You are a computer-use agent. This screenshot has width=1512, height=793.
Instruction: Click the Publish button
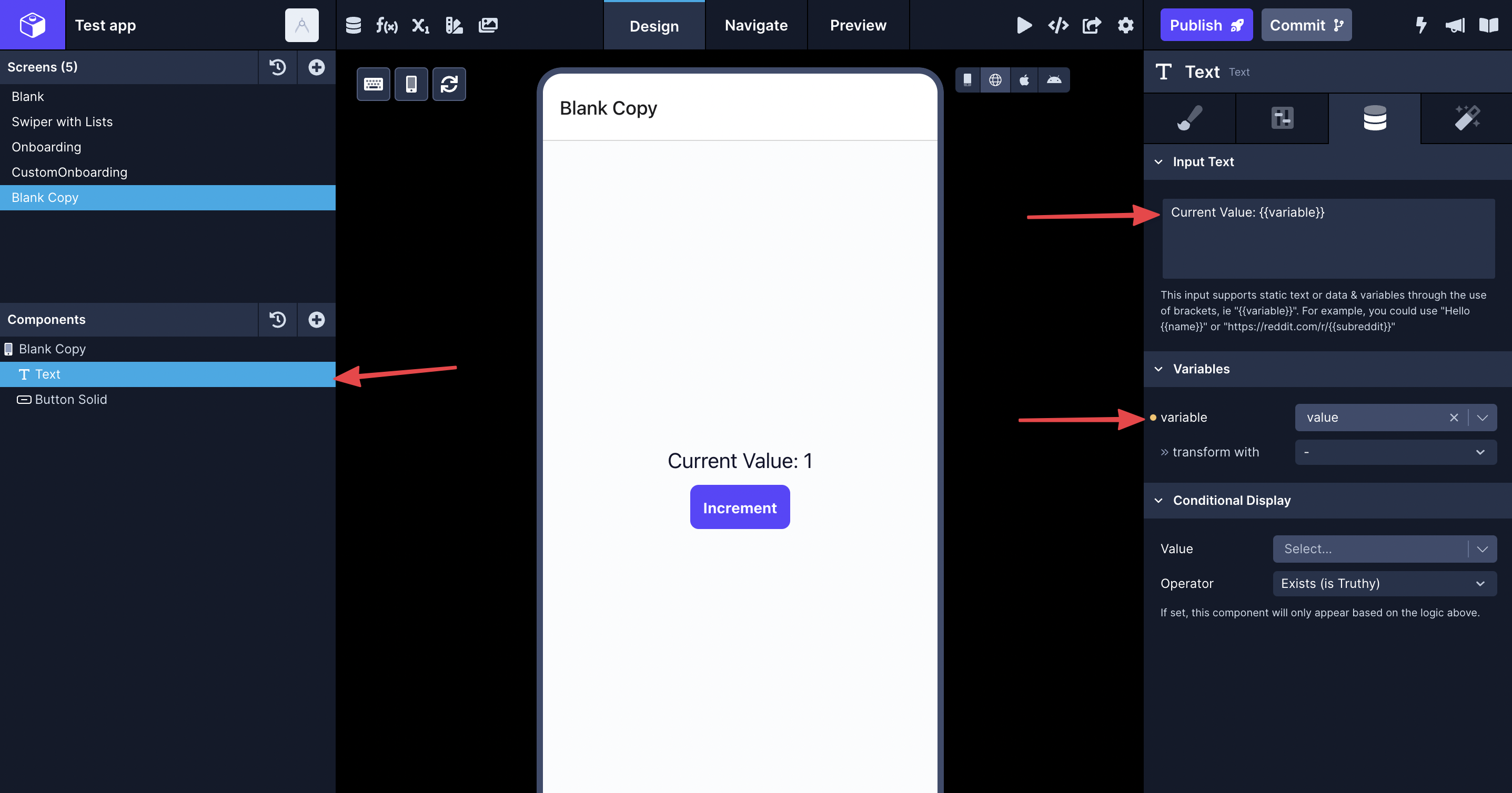[1206, 25]
